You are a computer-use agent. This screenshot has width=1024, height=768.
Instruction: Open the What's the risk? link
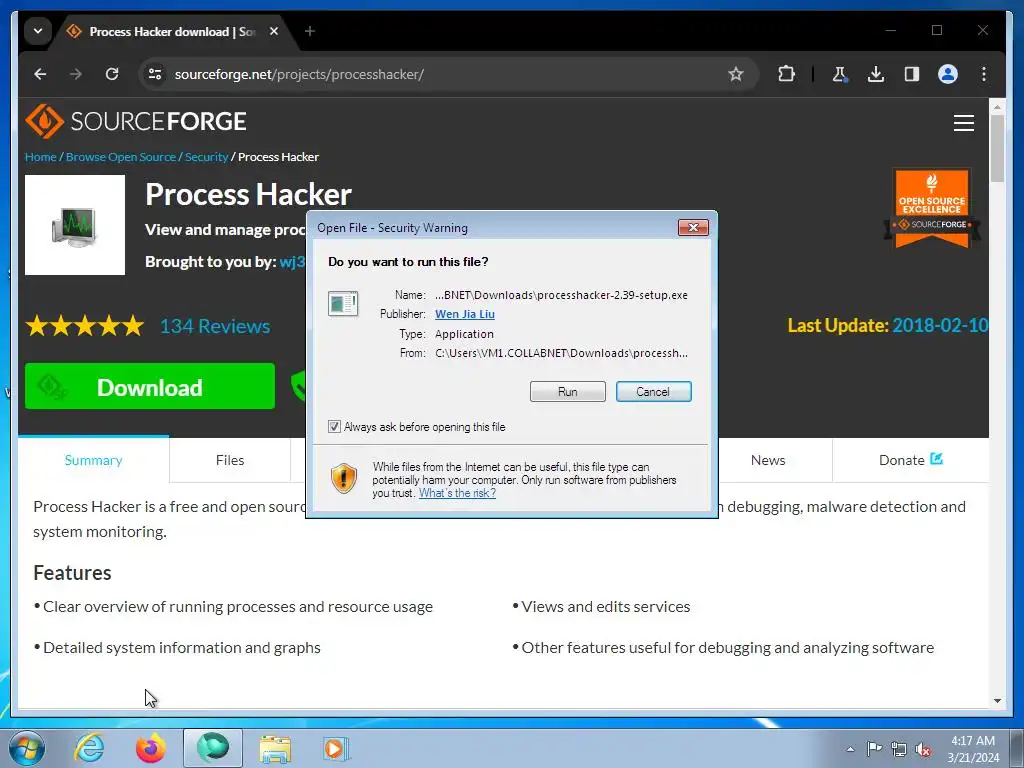pyautogui.click(x=457, y=493)
